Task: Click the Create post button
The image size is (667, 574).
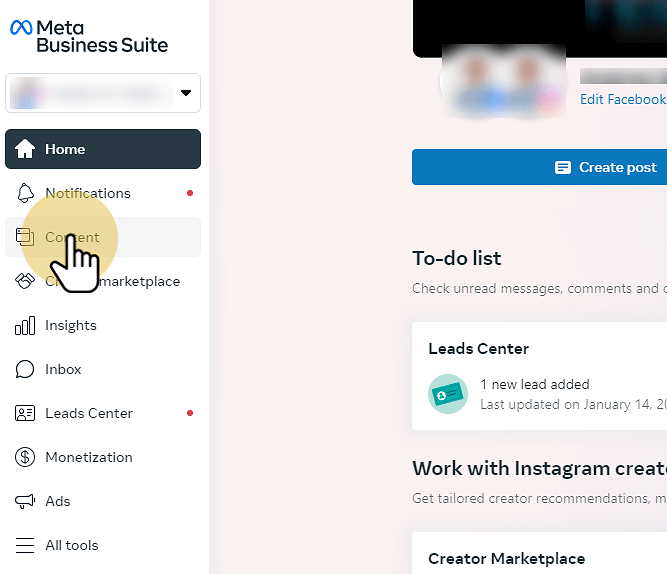Action: click(539, 167)
